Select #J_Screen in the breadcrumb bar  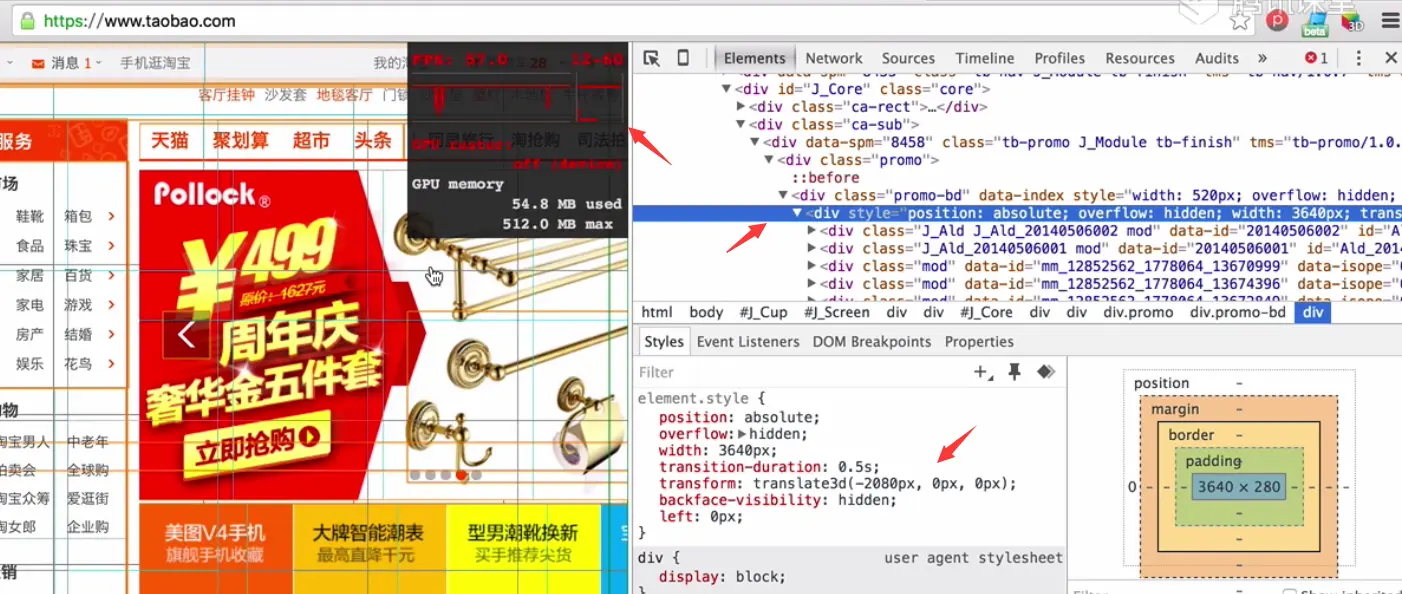pyautogui.click(x=836, y=312)
